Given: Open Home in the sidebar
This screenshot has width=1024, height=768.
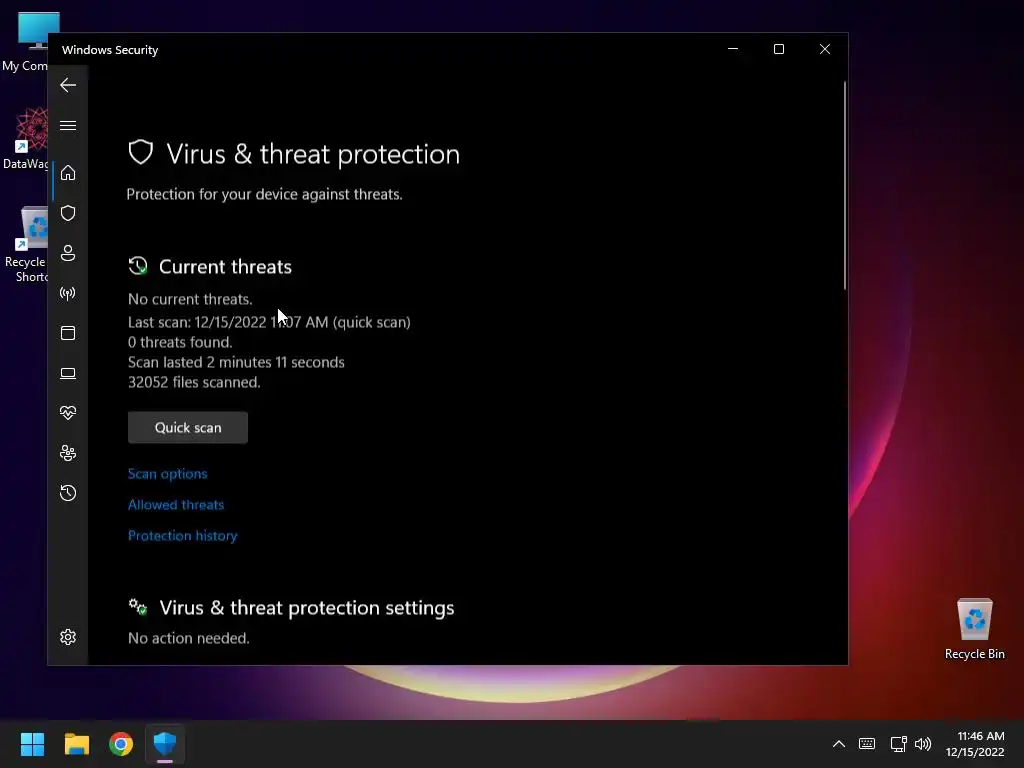Looking at the screenshot, I should [x=68, y=173].
